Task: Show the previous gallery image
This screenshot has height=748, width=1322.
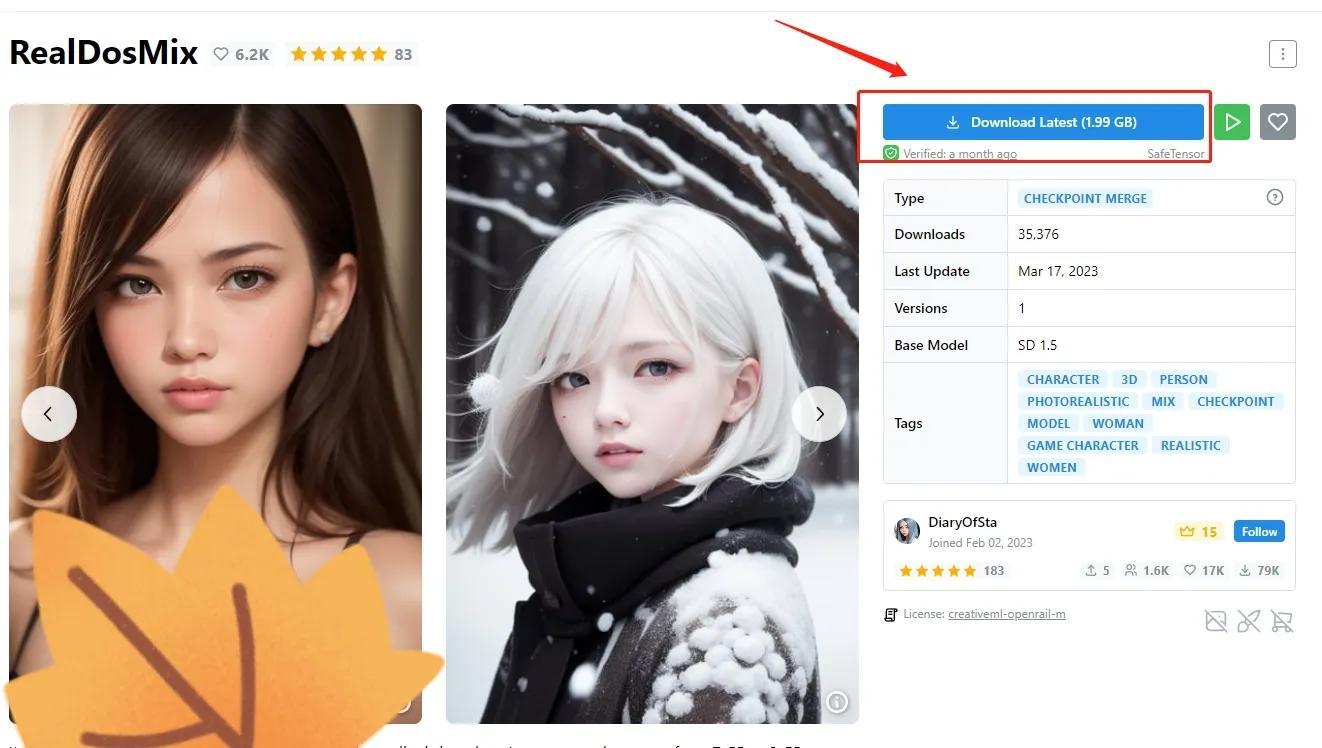Action: [49, 414]
